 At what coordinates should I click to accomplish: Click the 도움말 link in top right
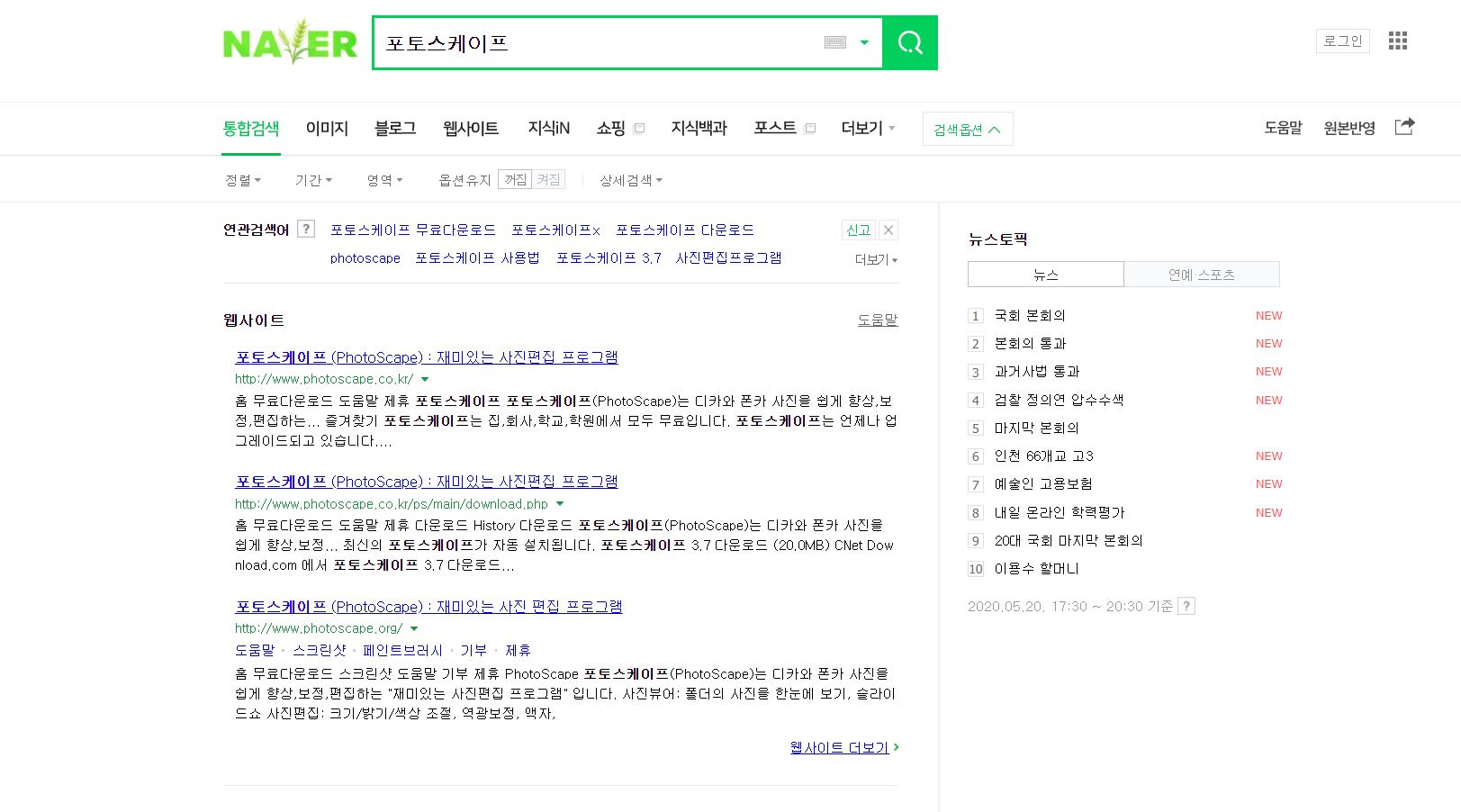point(1283,128)
